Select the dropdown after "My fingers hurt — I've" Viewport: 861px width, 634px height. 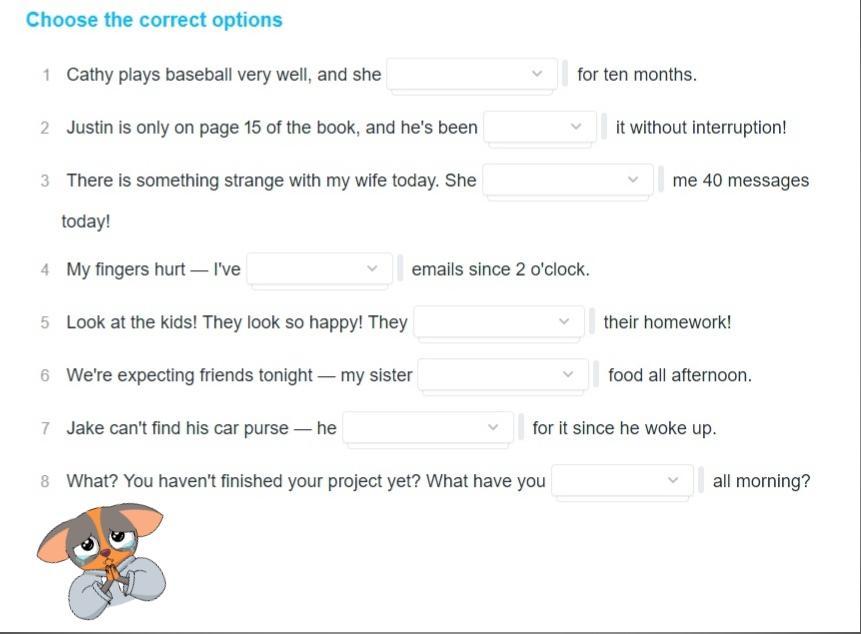[x=319, y=269]
